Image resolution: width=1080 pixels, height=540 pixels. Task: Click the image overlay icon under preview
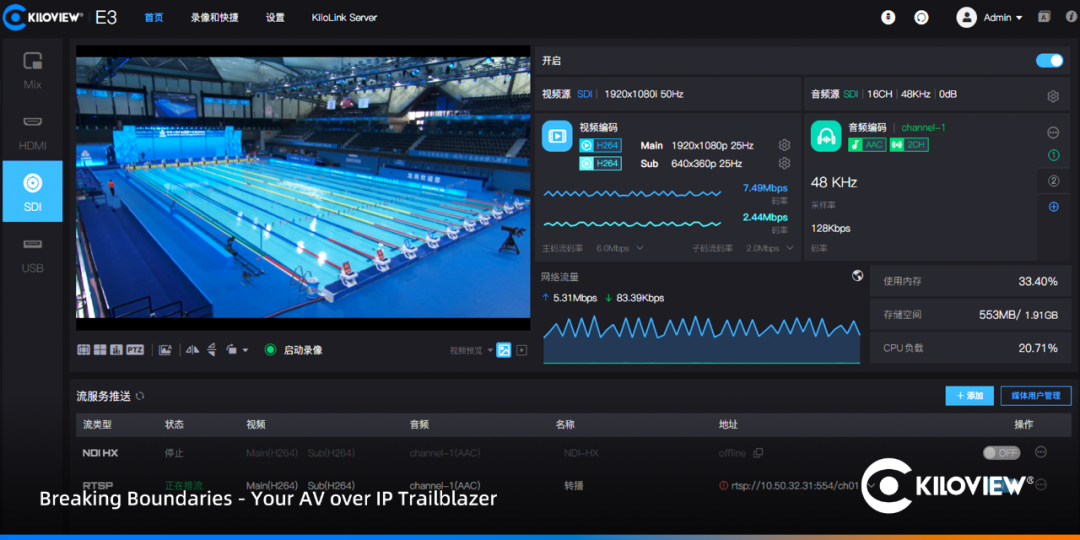[x=165, y=350]
